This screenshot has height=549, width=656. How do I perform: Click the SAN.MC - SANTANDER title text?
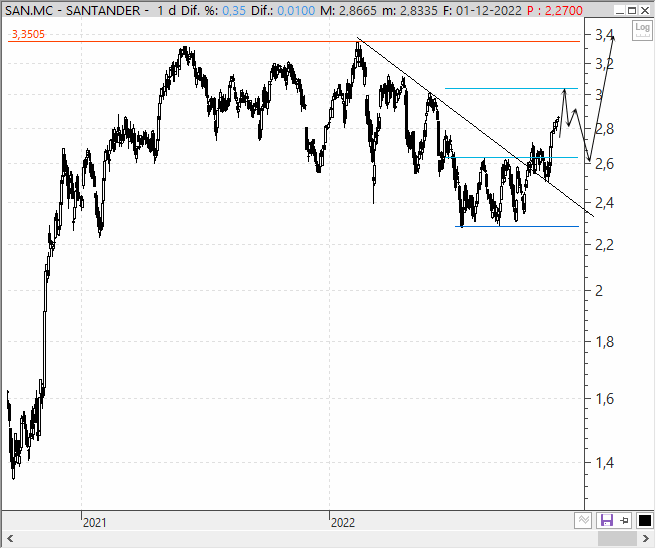[x=72, y=10]
